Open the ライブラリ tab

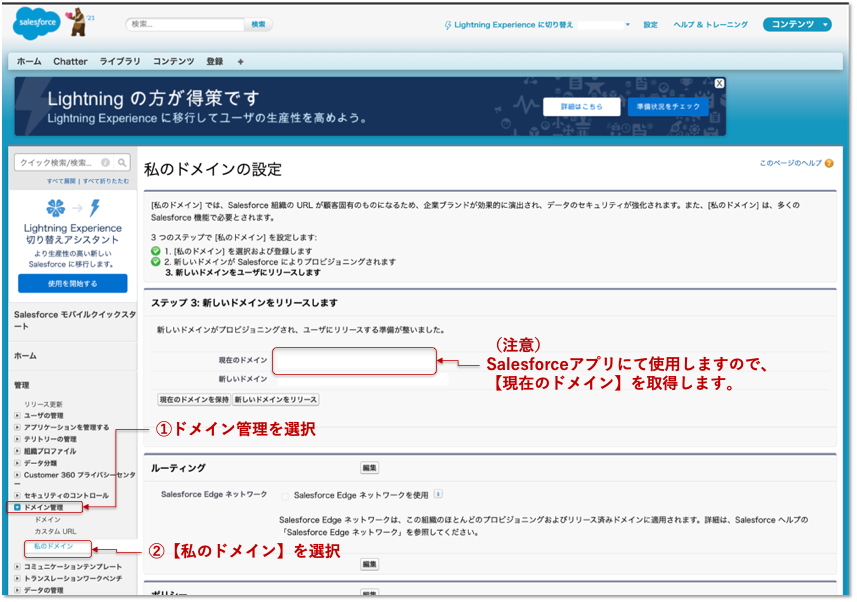coord(120,62)
